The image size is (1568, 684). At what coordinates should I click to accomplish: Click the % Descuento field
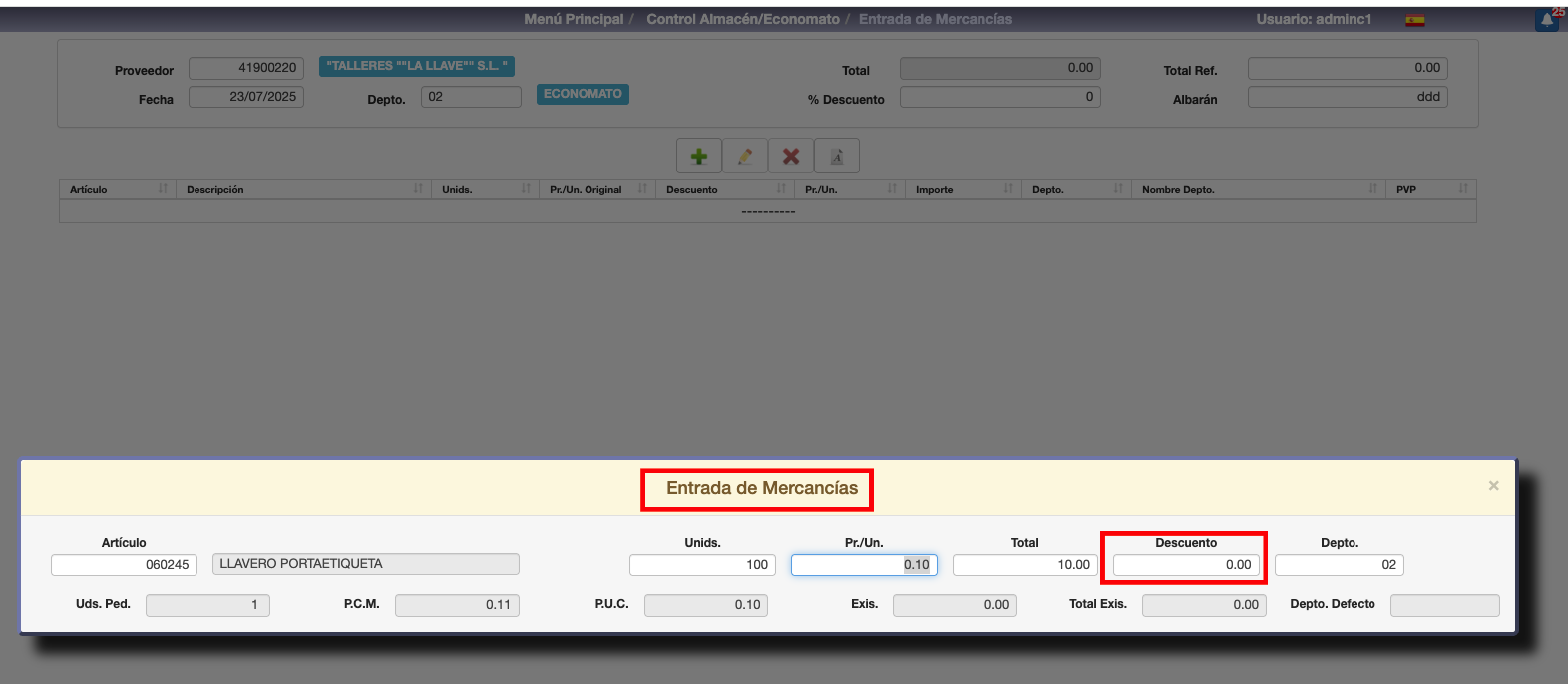coord(1000,97)
